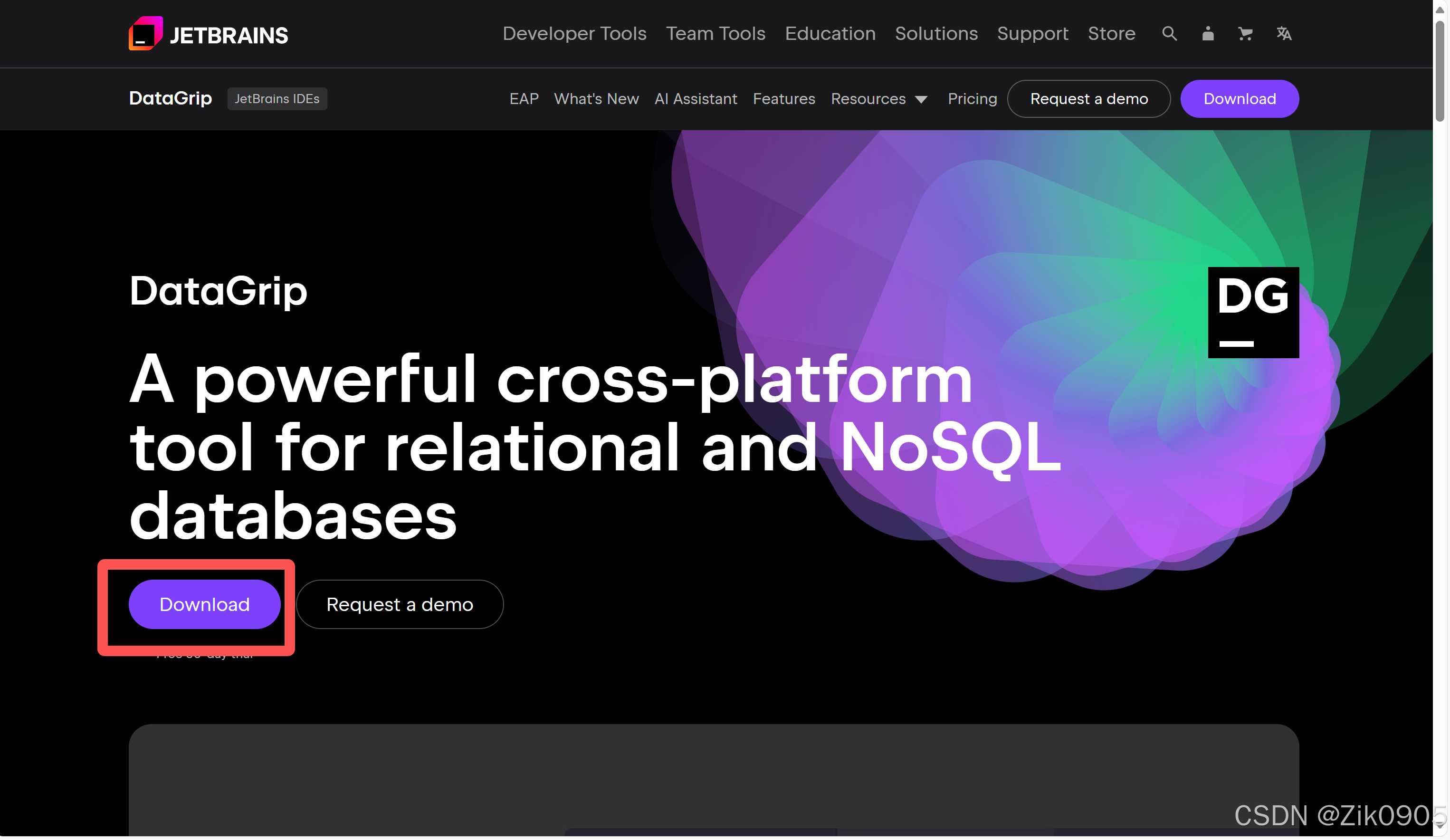Open the shopping cart icon

click(1245, 33)
